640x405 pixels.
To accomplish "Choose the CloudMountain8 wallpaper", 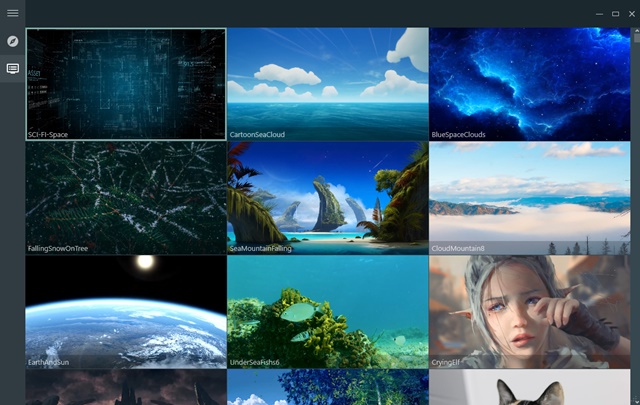I will pyautogui.click(x=530, y=198).
